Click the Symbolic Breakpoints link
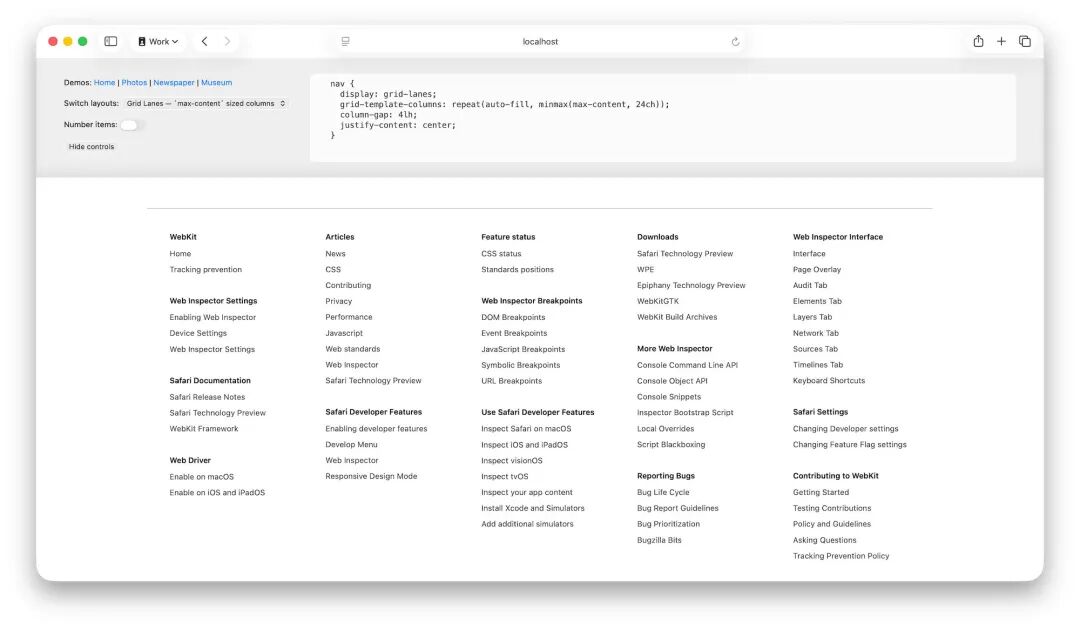 point(521,365)
